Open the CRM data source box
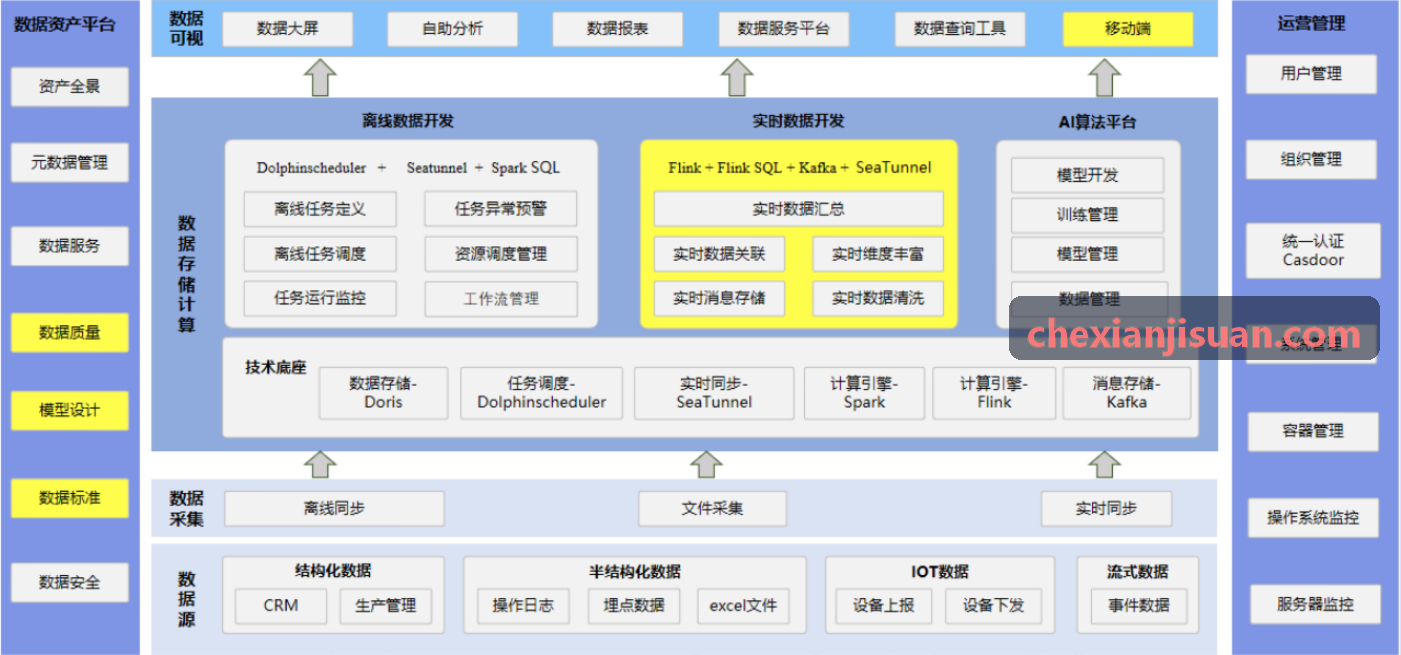 tap(281, 606)
